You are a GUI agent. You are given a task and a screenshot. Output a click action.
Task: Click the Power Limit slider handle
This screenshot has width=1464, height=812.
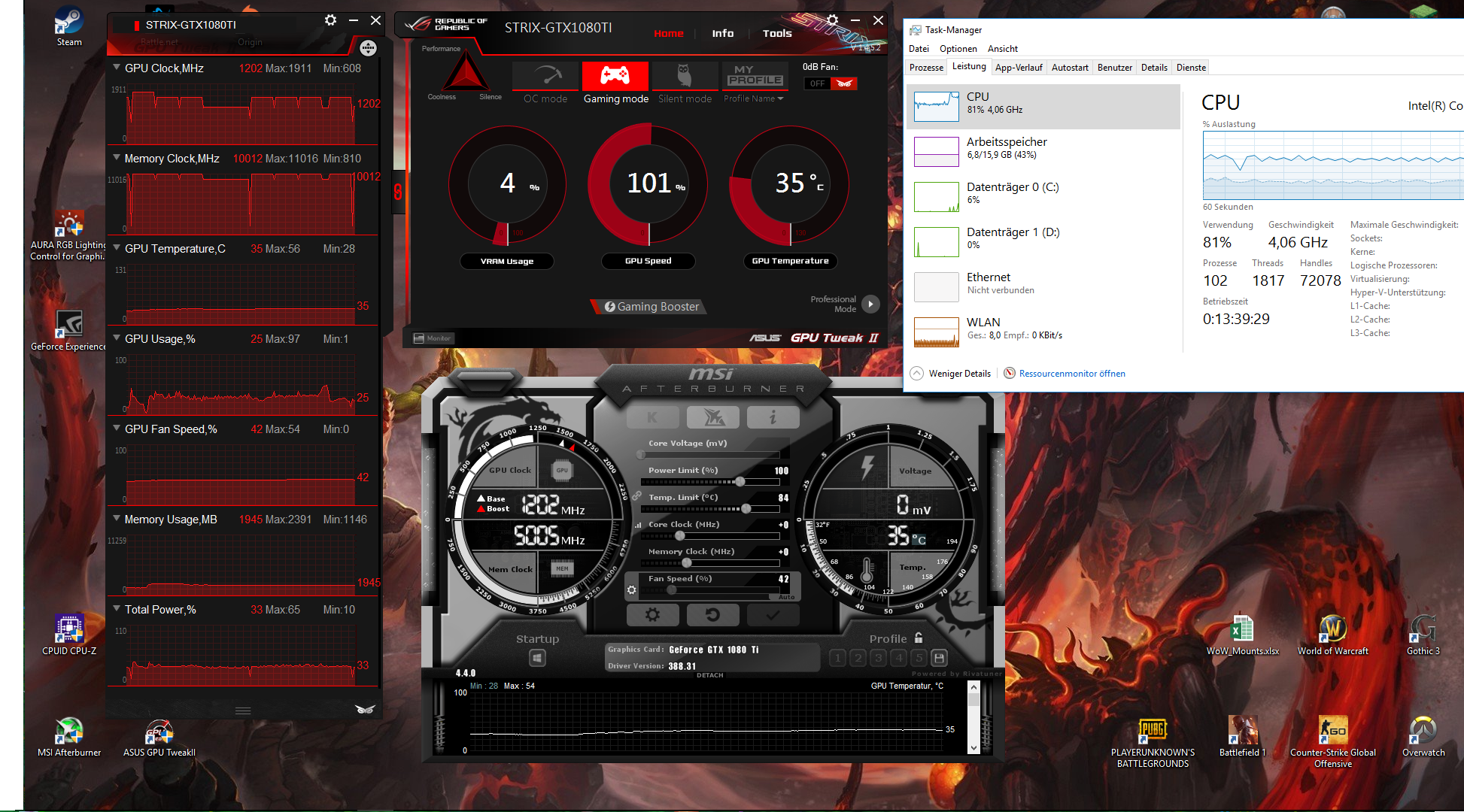740,481
